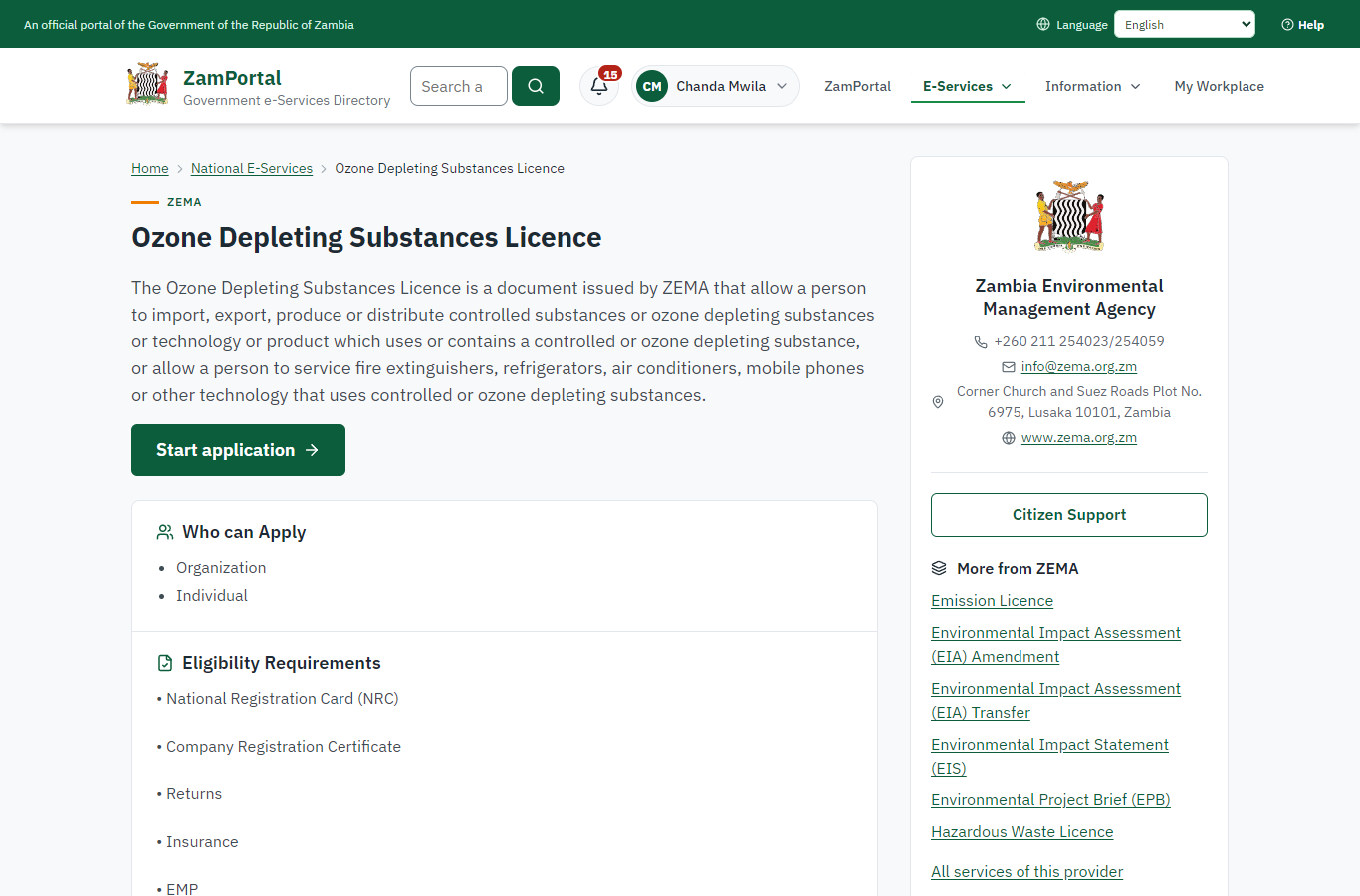This screenshot has width=1360, height=896.
Task: Expand the E-Services menu
Action: pos(968,86)
